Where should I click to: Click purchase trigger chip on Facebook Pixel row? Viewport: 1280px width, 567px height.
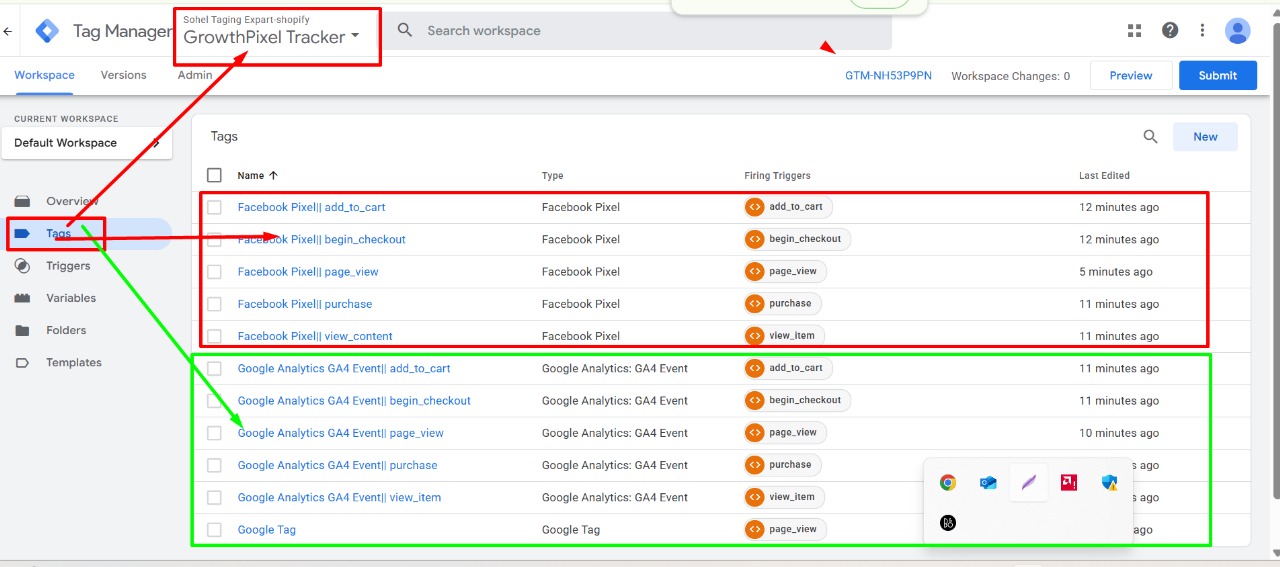pos(783,303)
